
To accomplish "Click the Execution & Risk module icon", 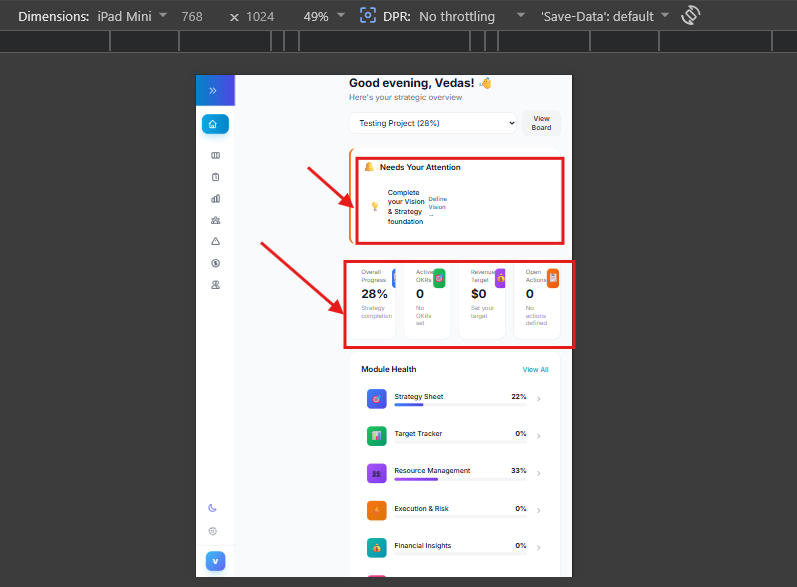I will (377, 510).
